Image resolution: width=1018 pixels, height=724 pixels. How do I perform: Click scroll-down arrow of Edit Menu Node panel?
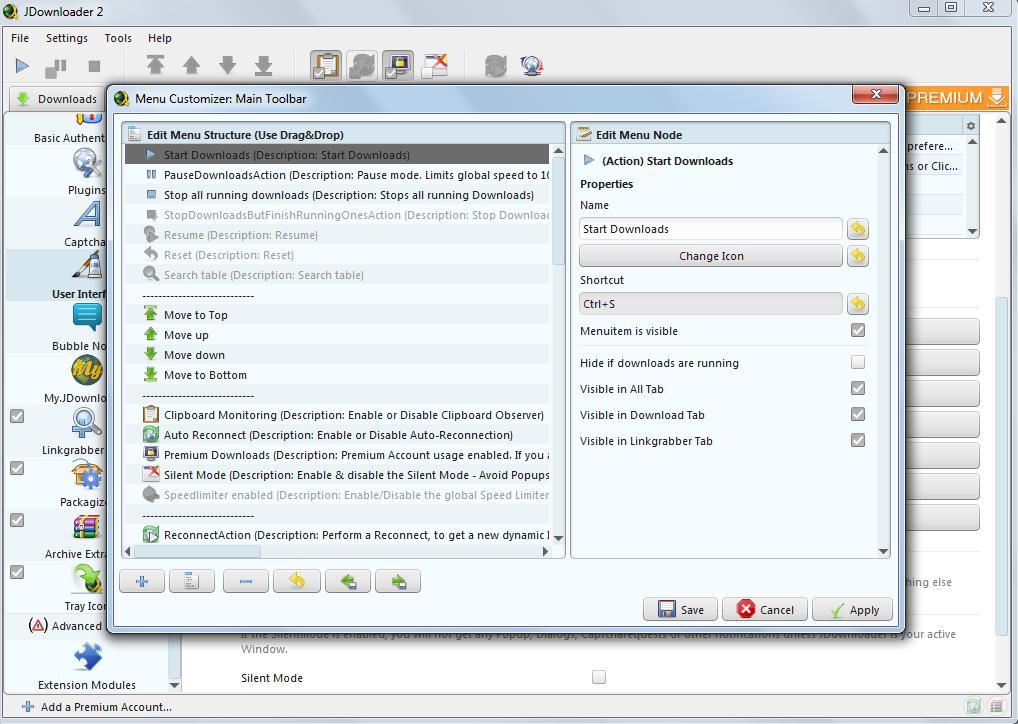coord(883,551)
